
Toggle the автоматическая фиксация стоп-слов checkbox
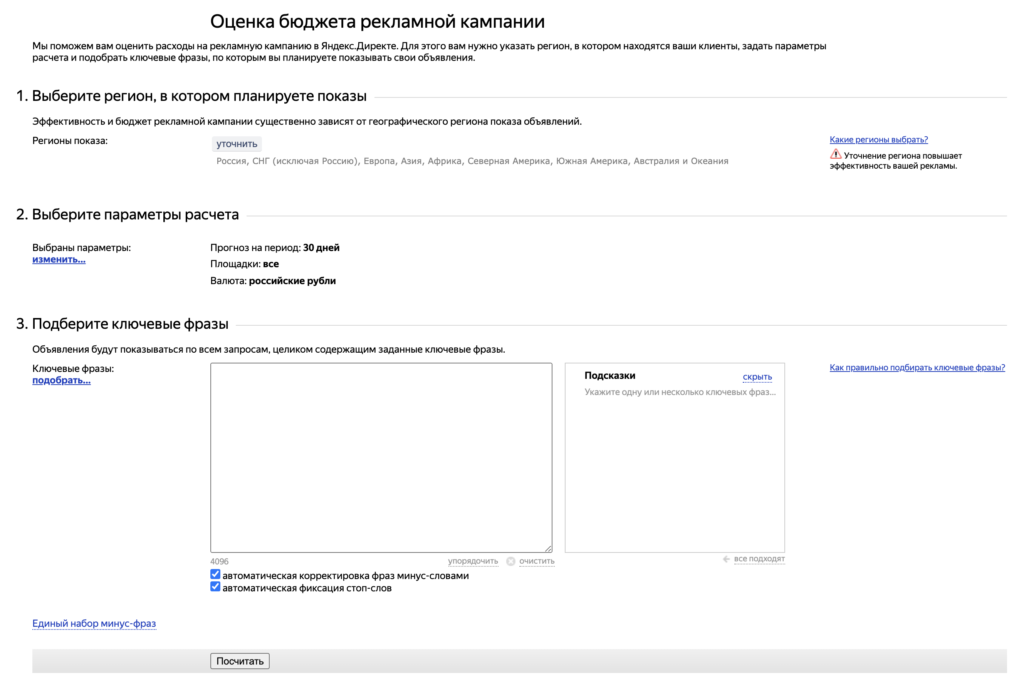coord(215,587)
